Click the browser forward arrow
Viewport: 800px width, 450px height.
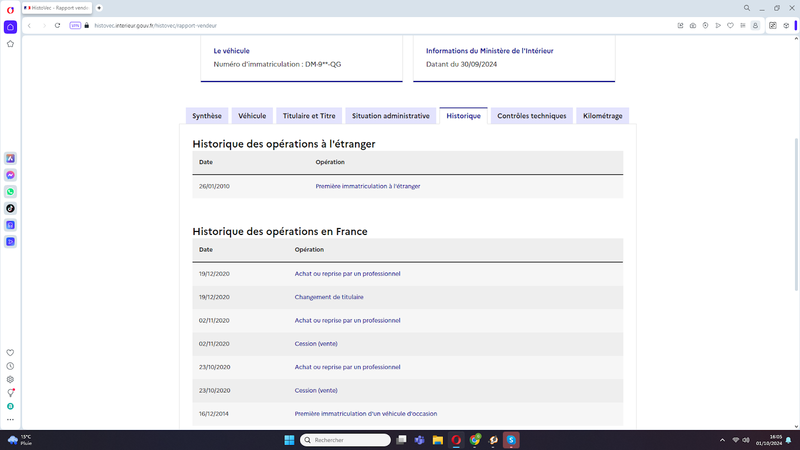click(44, 26)
